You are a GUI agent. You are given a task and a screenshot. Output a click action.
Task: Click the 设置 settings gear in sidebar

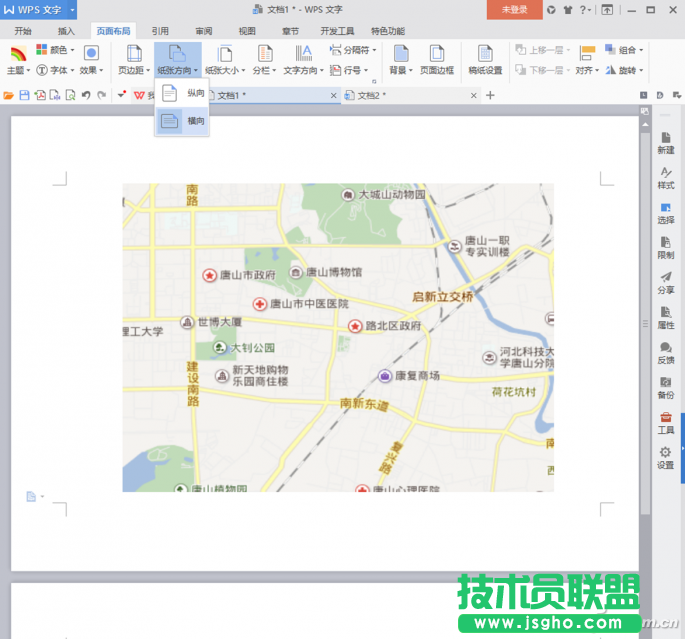click(665, 458)
